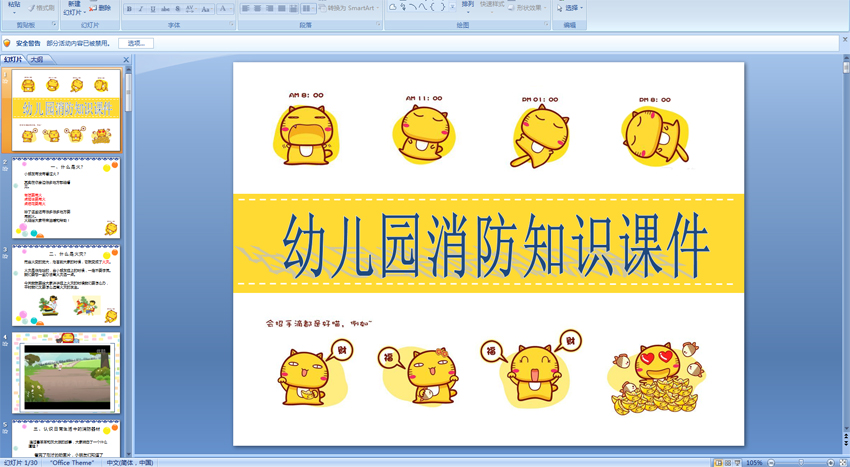Toggle Bold text formatting
The image size is (850, 467).
tap(129, 9)
